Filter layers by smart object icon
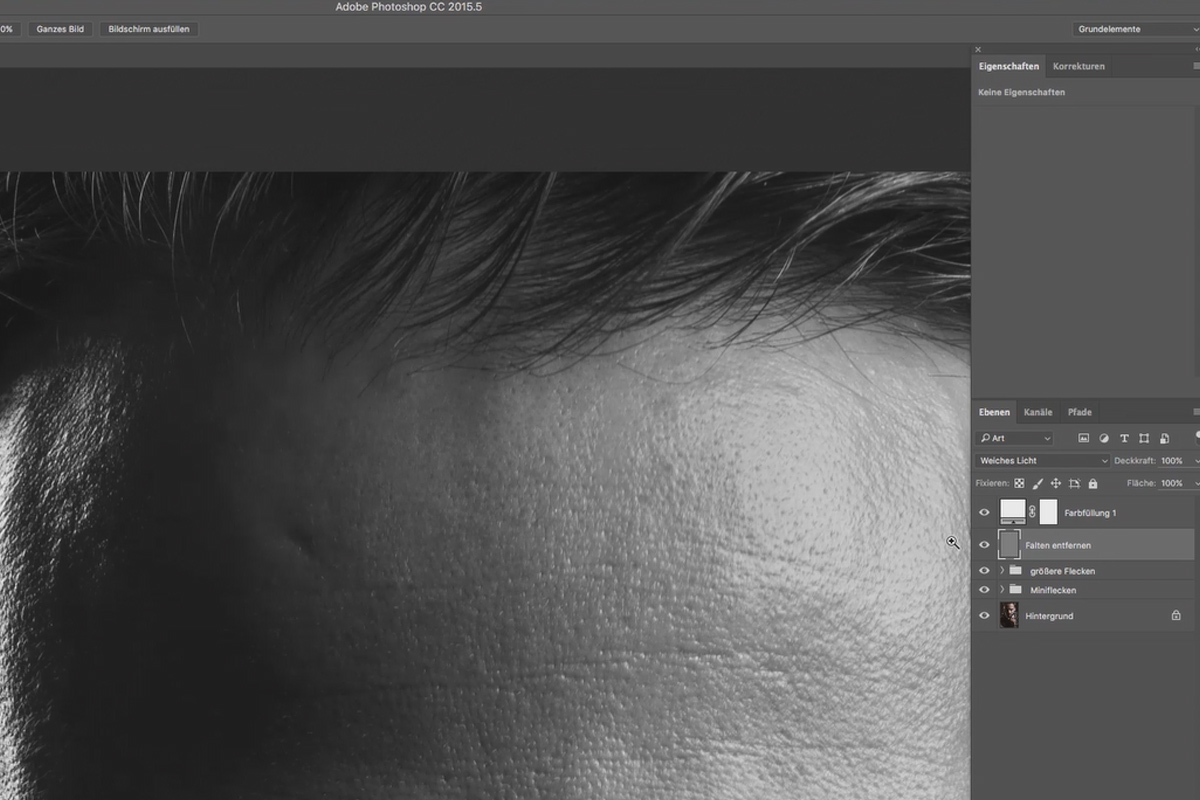 click(1164, 438)
